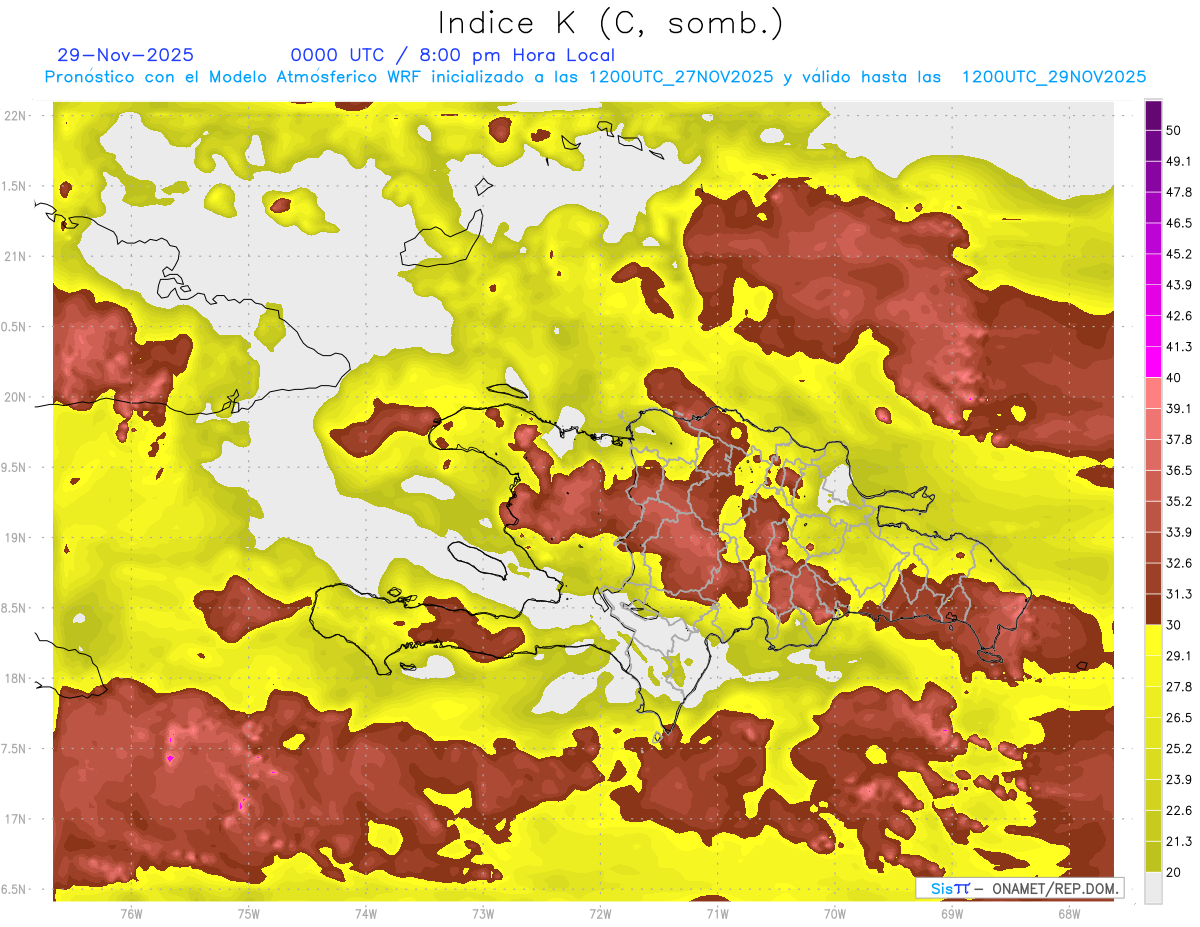Click the "21N" latitude label

click(15, 256)
